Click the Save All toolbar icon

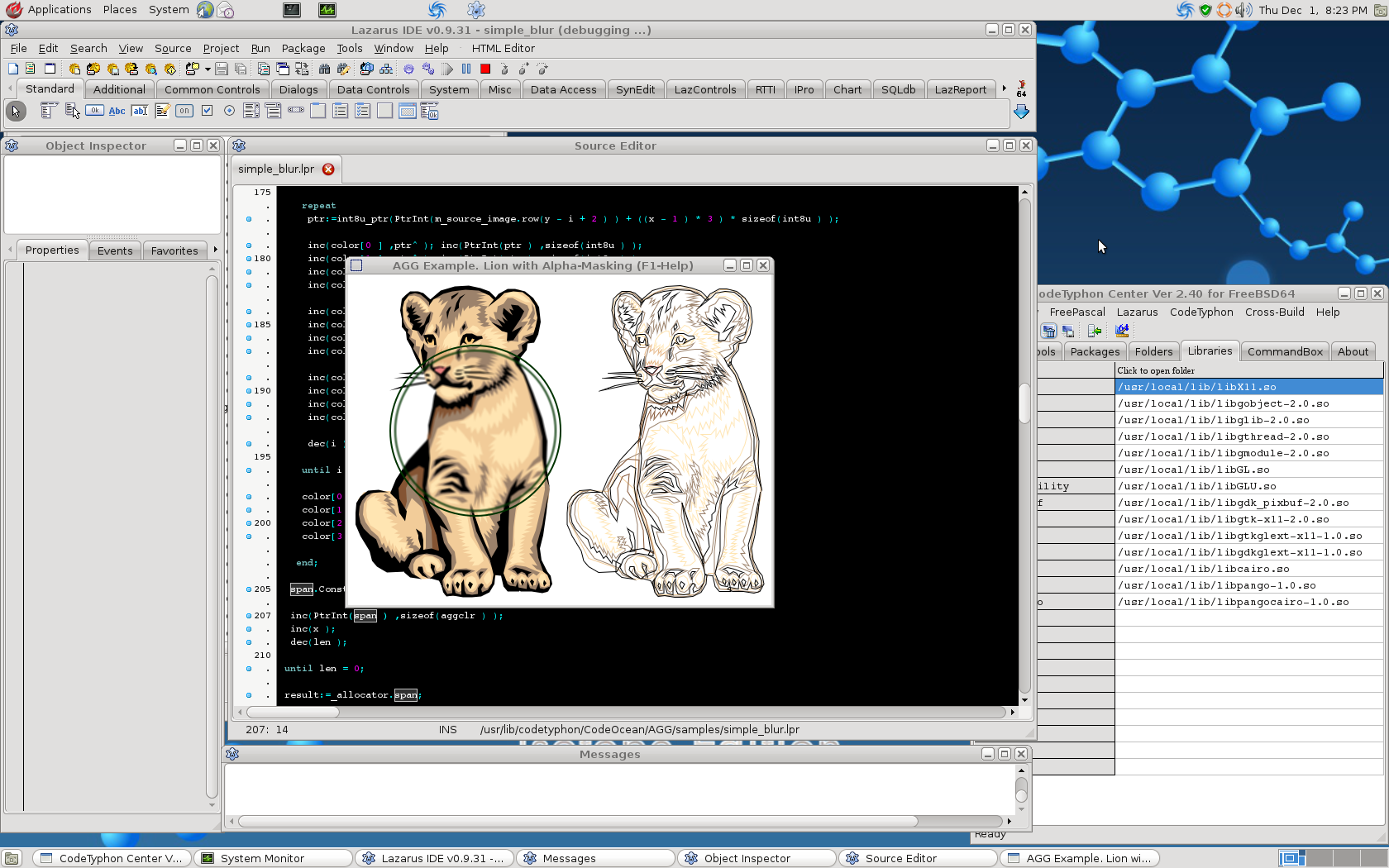pos(241,69)
